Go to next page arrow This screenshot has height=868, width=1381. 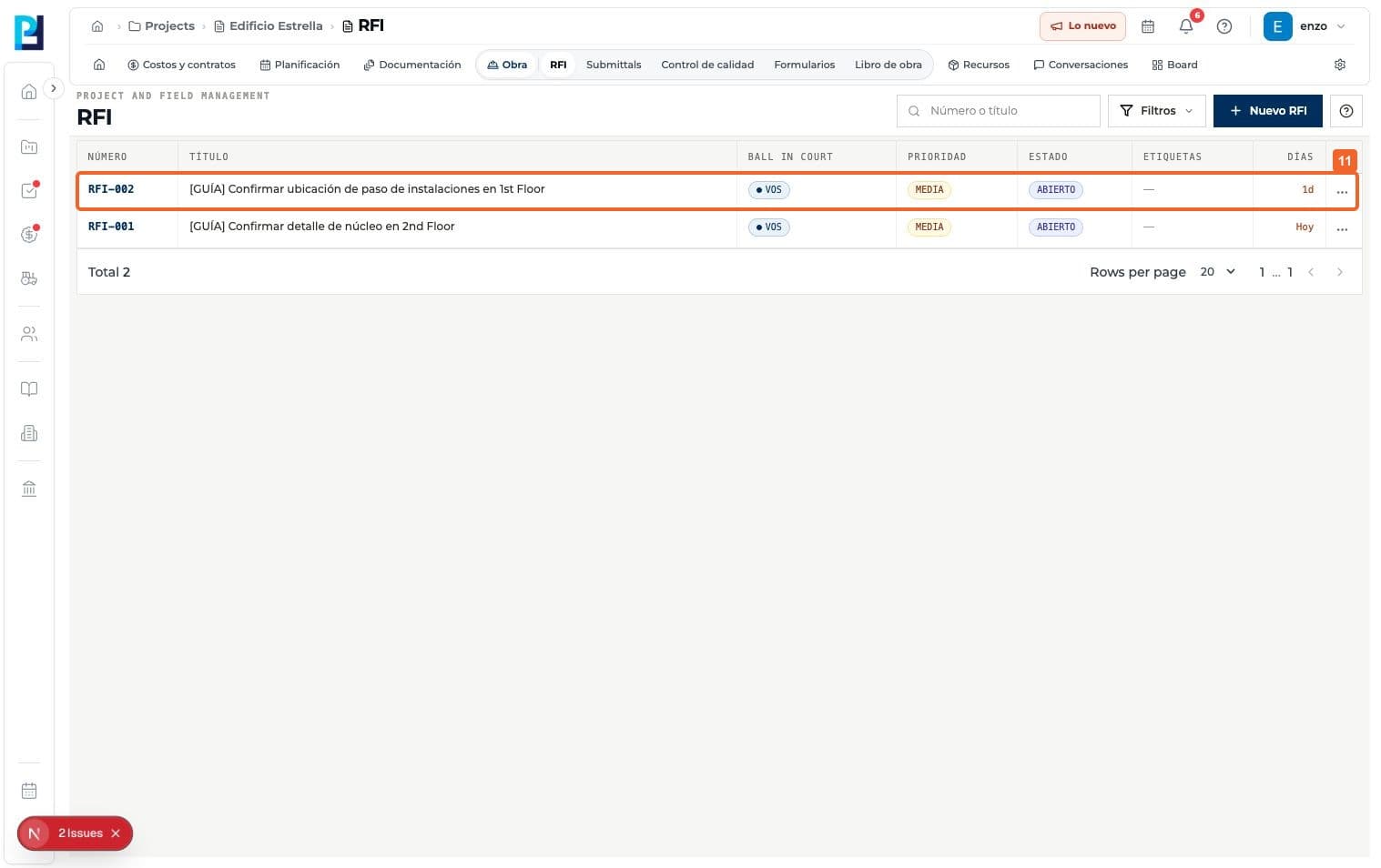[1339, 272]
